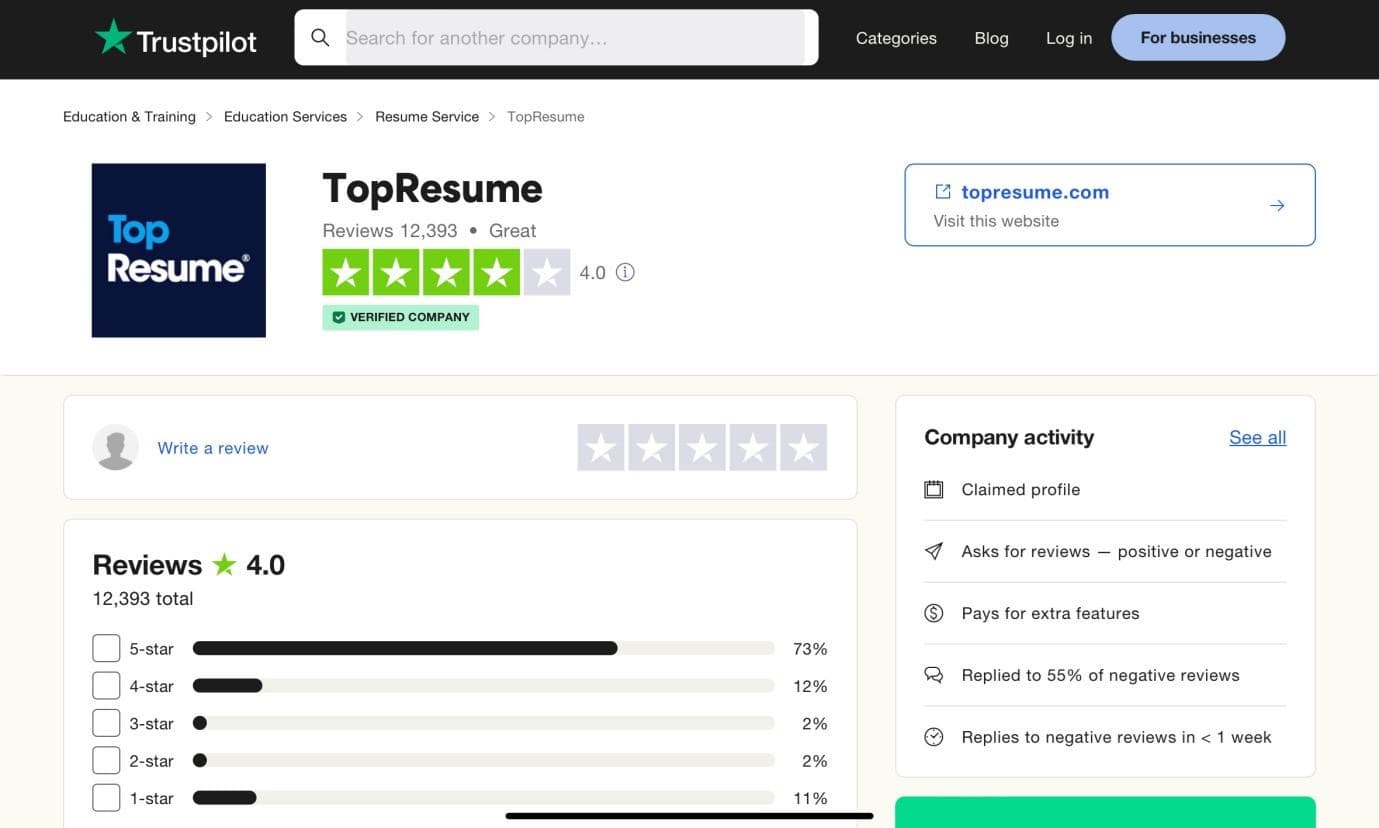Check the 3-star filter checkbox
The image size is (1379, 828).
(x=106, y=723)
